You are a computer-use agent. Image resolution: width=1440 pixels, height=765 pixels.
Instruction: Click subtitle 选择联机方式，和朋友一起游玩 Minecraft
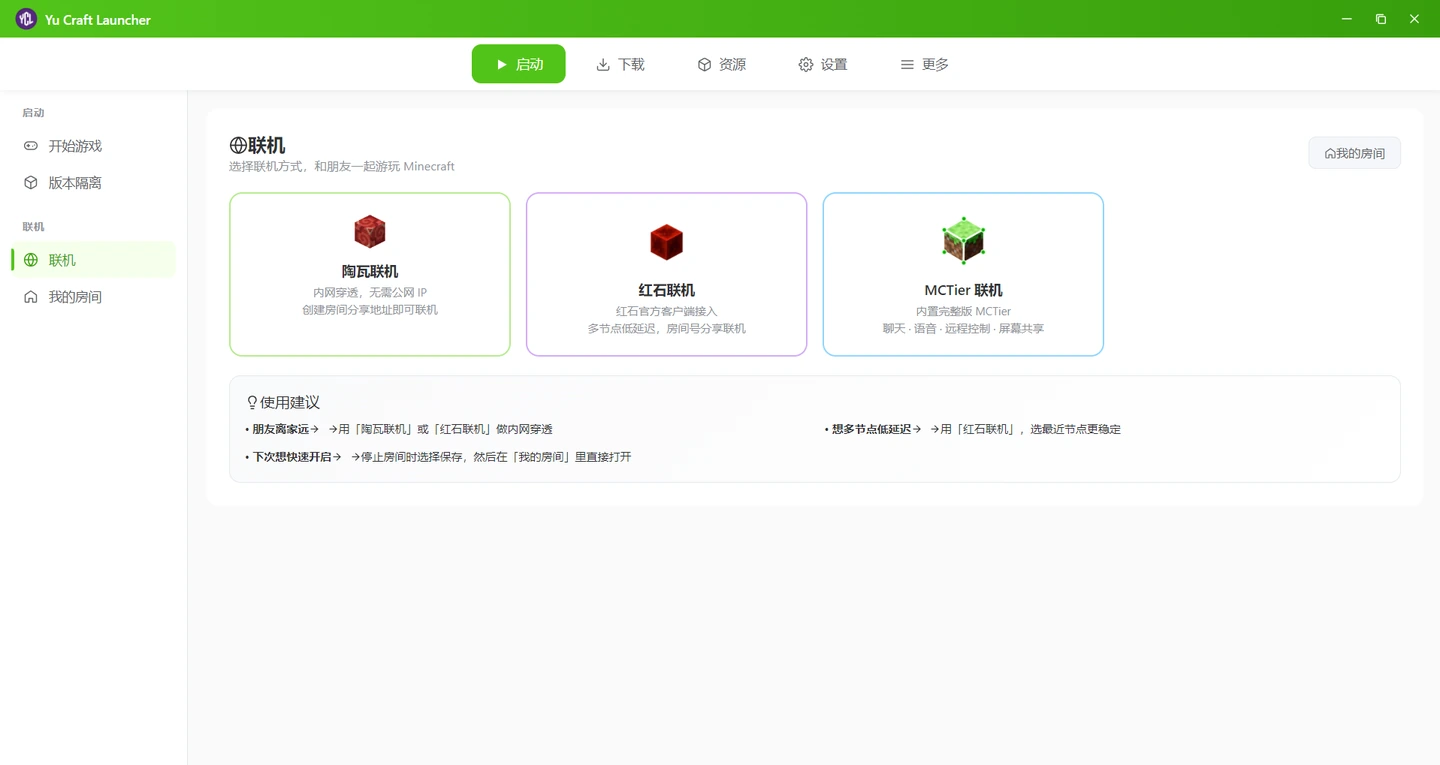click(x=342, y=167)
